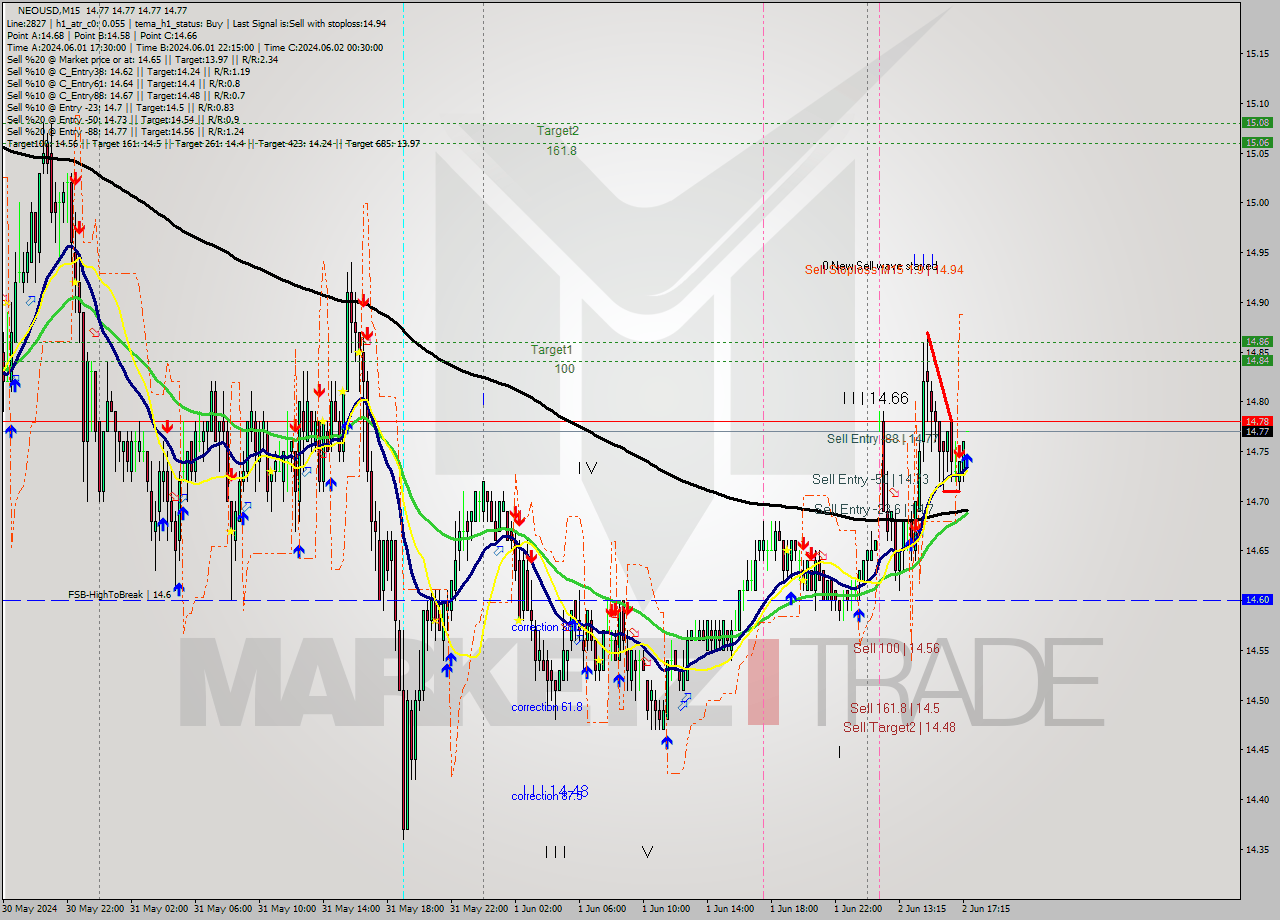Click the 14.35 price axis value

(1256, 849)
